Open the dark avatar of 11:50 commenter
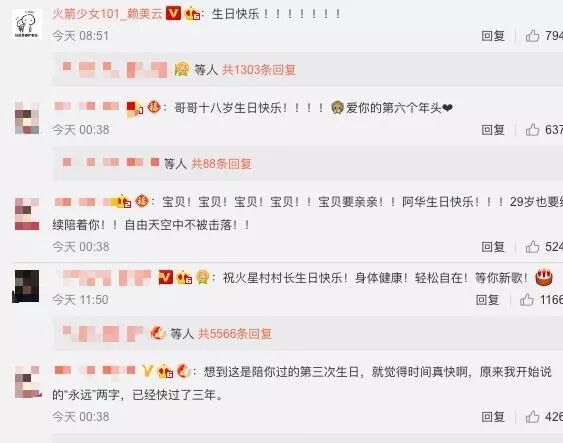This screenshot has width=563, height=443. [x=26, y=286]
